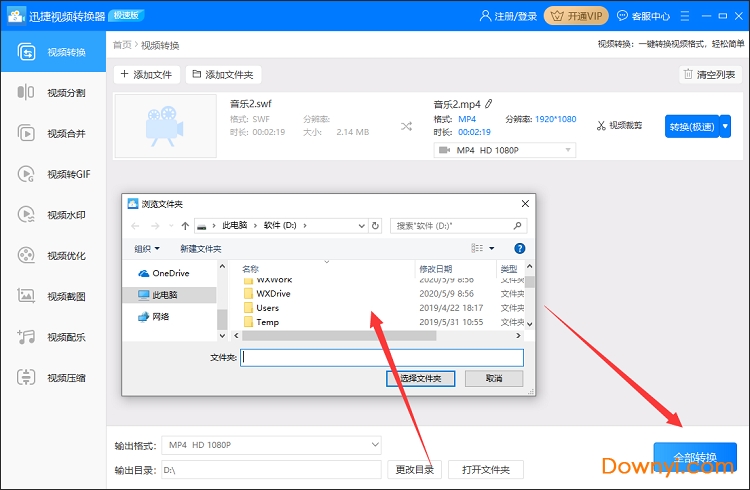The height and width of the screenshot is (490, 750).
Task: Open recent locations chevron in dialog
Action: (x=171, y=225)
